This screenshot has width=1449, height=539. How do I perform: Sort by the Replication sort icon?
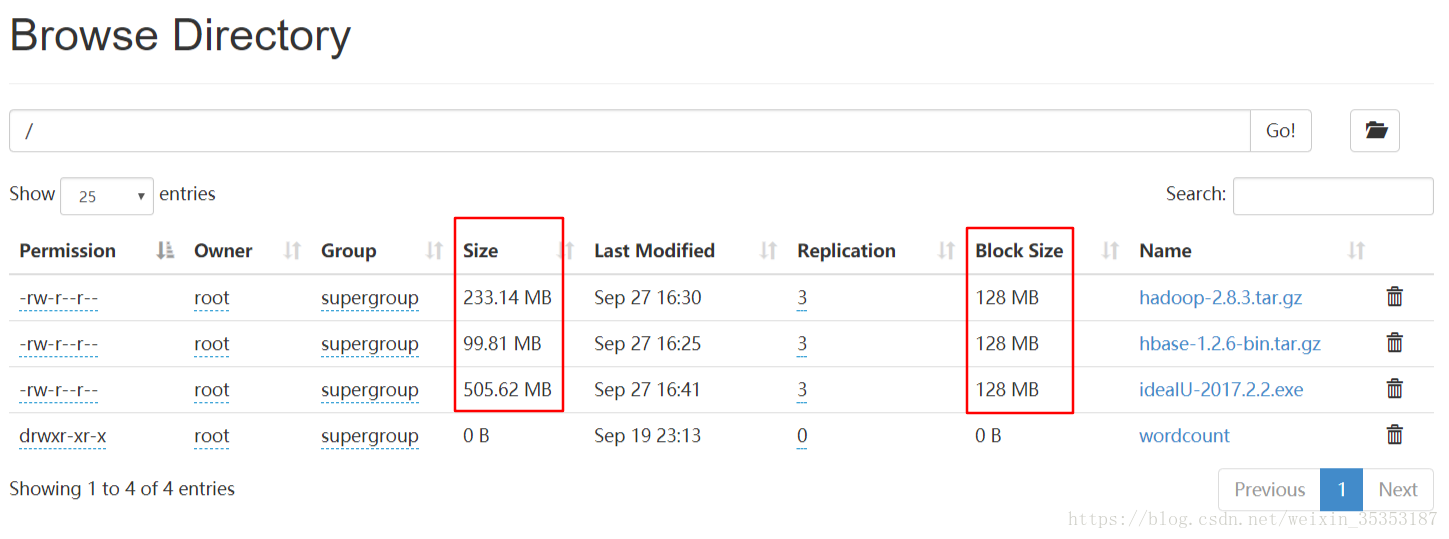pyautogui.click(x=947, y=251)
